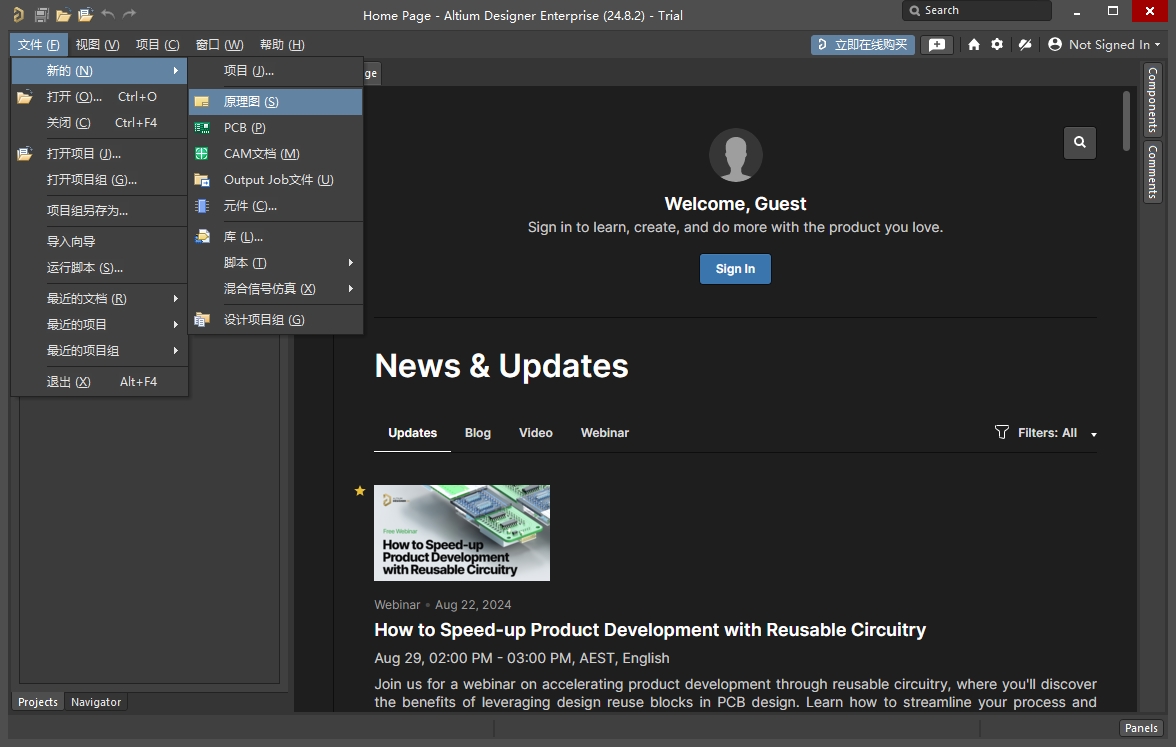The width and height of the screenshot is (1176, 747).
Task: Open the Not Signed In account dropdown
Action: (x=1104, y=45)
